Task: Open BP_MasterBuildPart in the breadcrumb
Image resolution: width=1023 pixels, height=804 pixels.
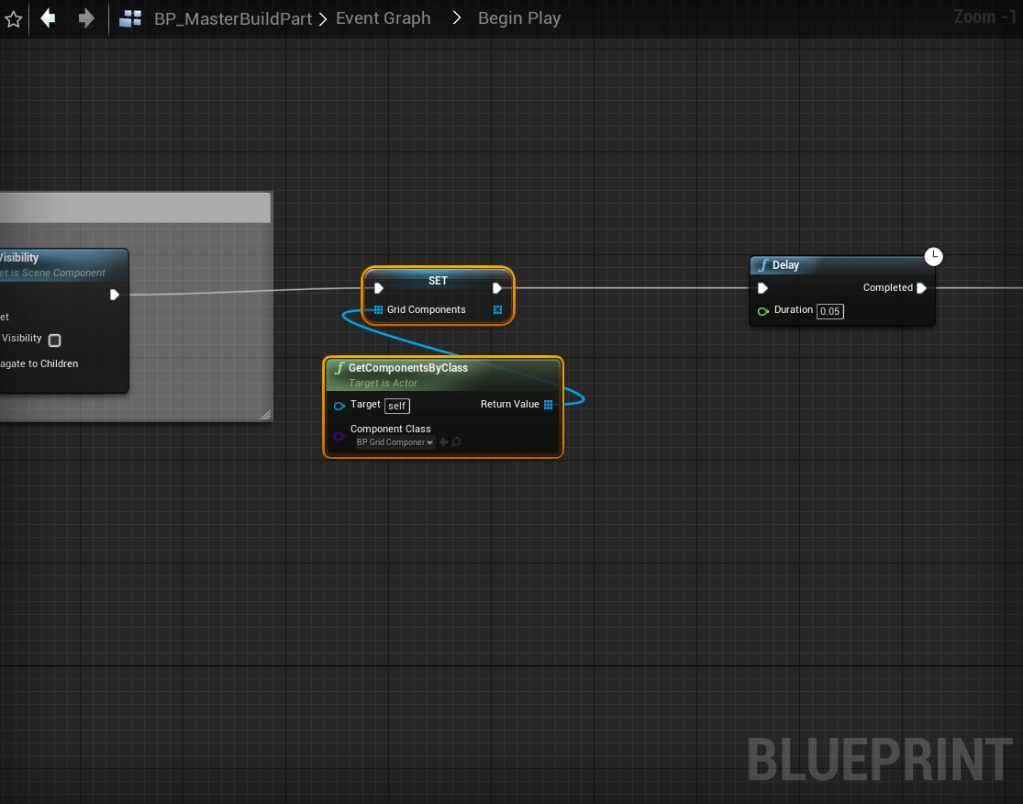Action: click(x=232, y=18)
